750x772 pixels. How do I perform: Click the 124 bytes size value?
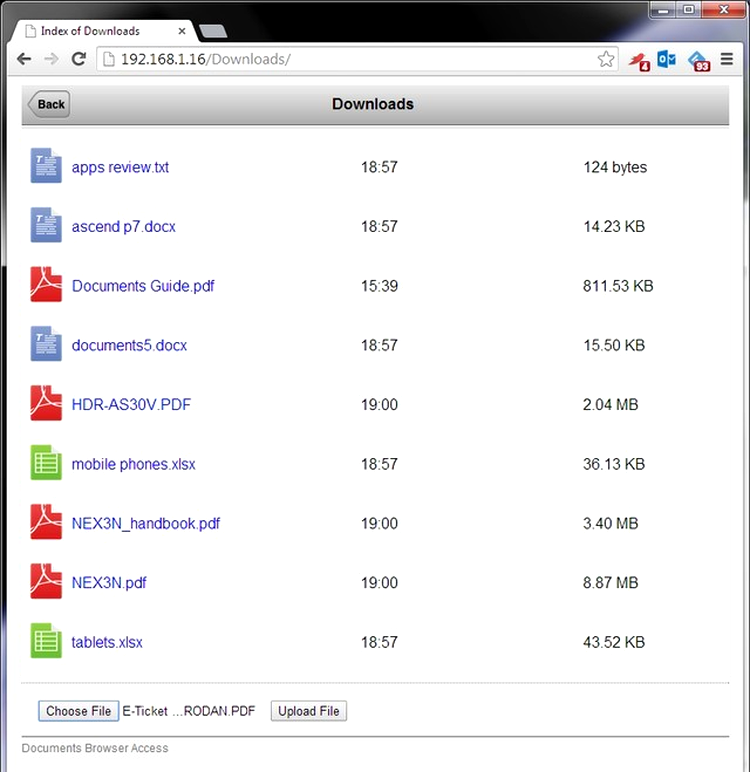click(x=615, y=167)
